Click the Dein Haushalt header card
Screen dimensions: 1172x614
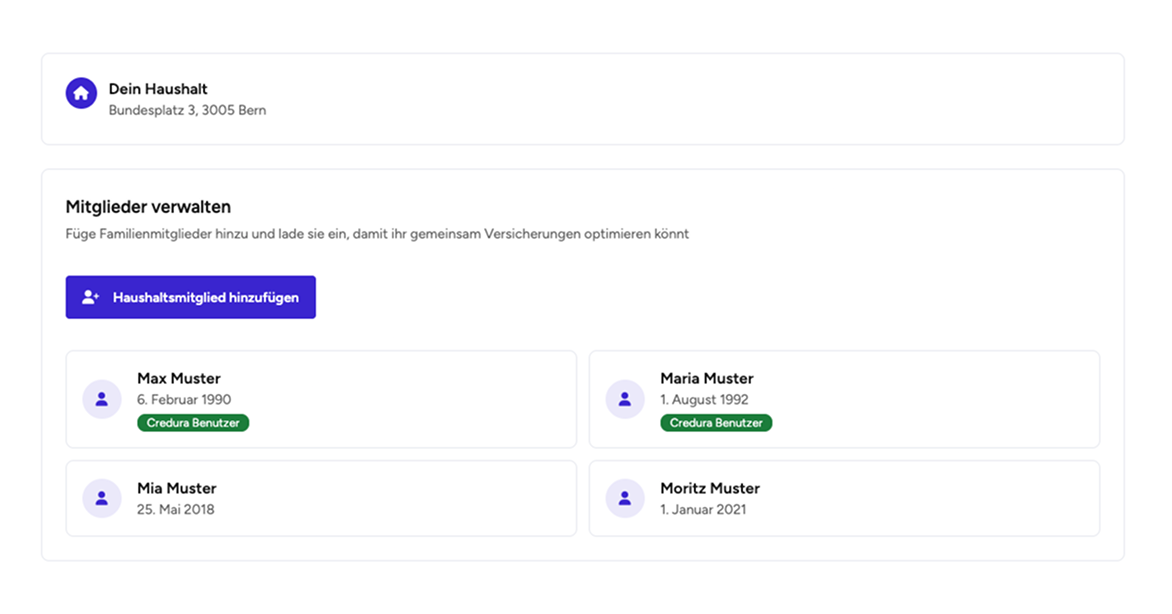[585, 99]
